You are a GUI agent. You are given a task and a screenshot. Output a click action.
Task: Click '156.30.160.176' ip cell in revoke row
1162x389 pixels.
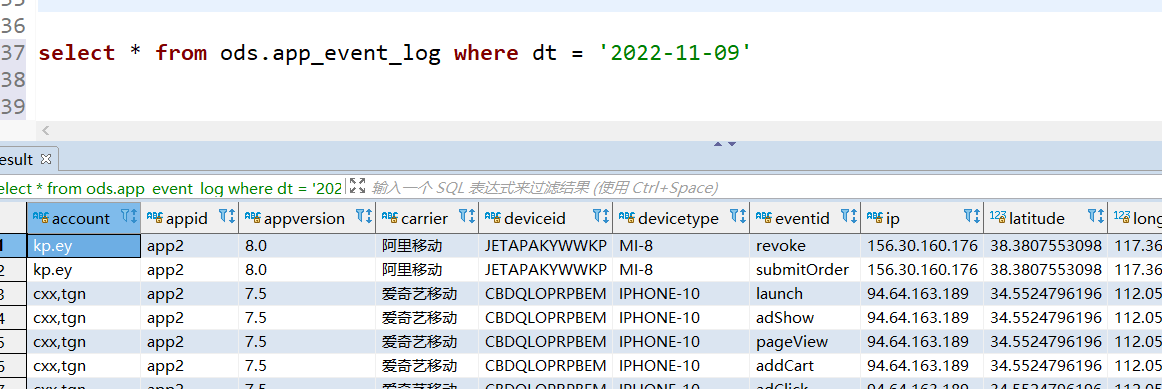pyautogui.click(x=922, y=245)
